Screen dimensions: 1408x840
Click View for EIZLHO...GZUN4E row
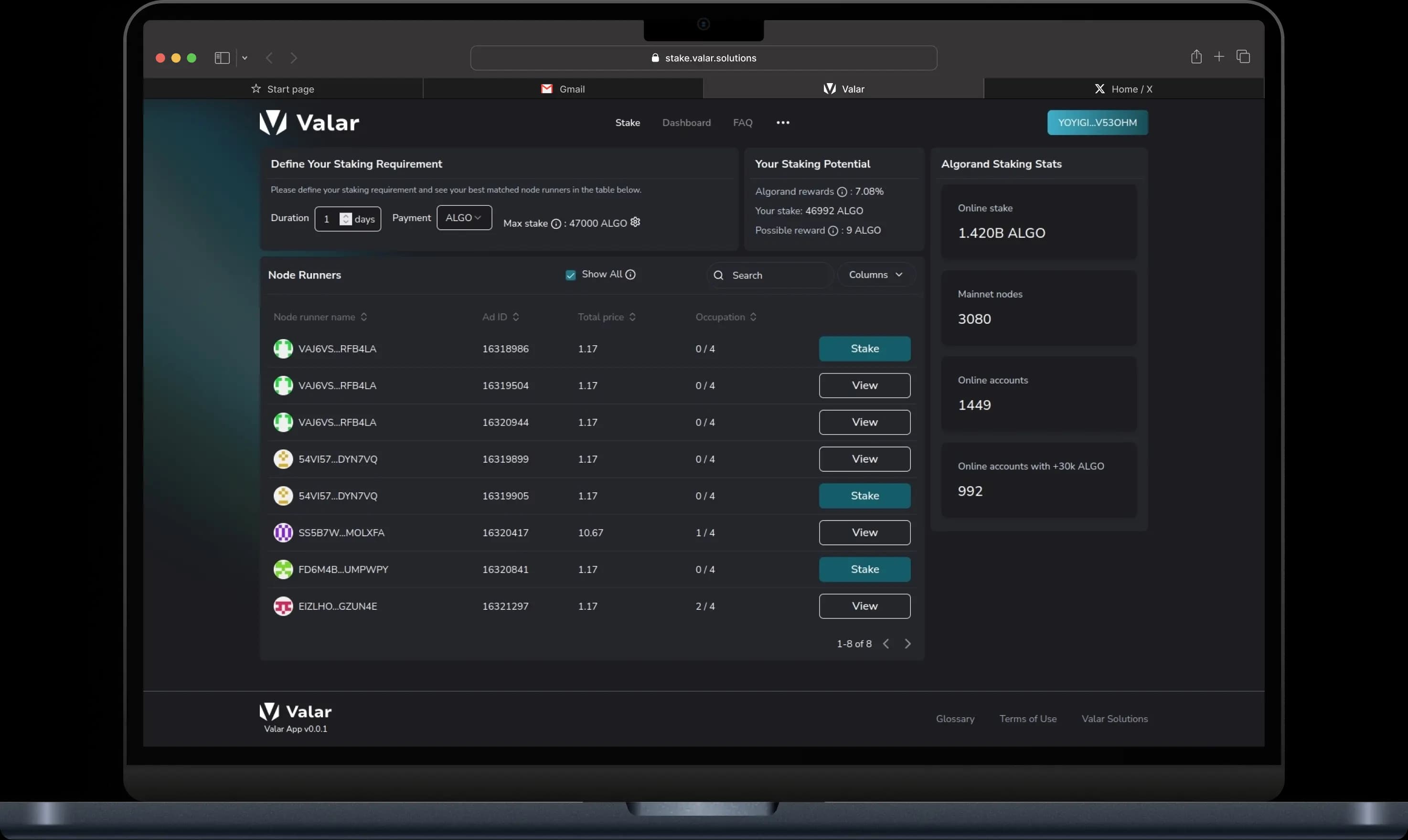[x=864, y=606]
